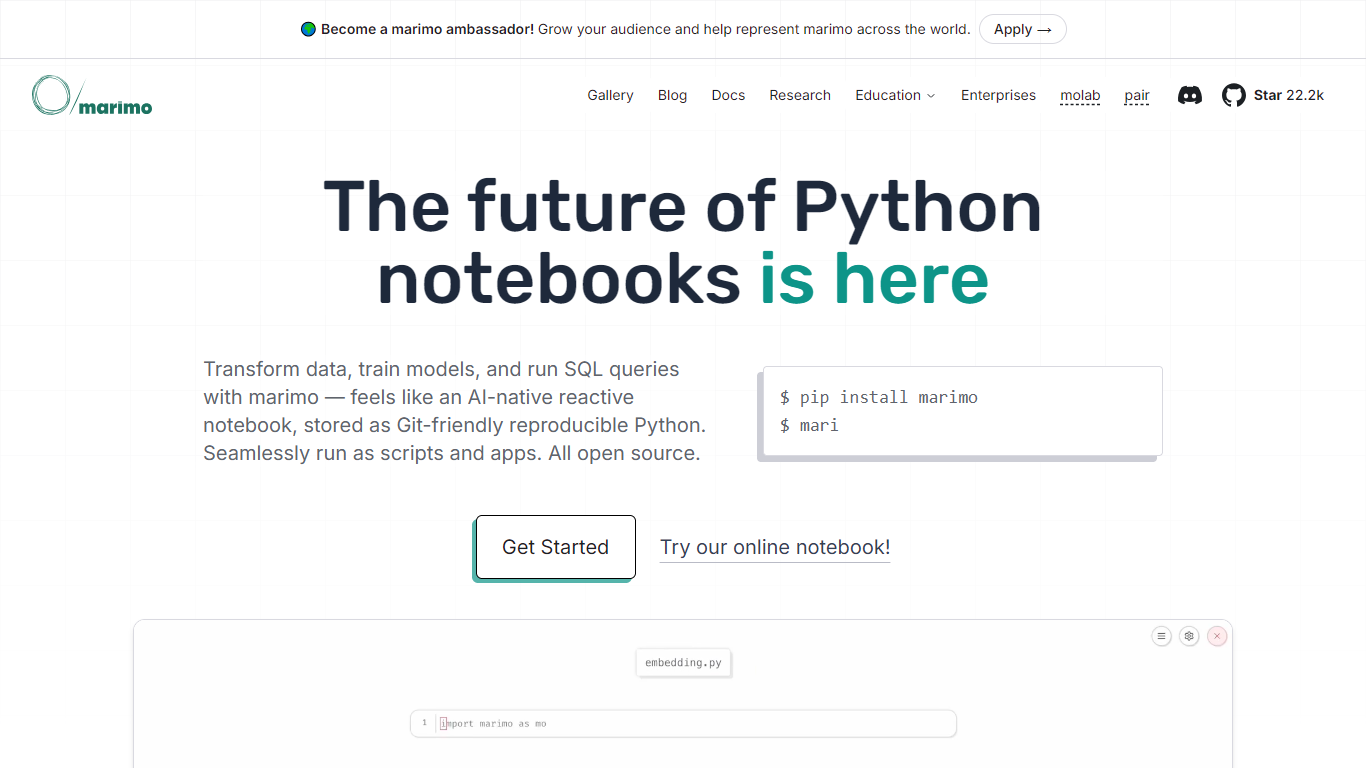Click Star 22.2k GitHub count
1366x768 pixels.
(x=1288, y=95)
